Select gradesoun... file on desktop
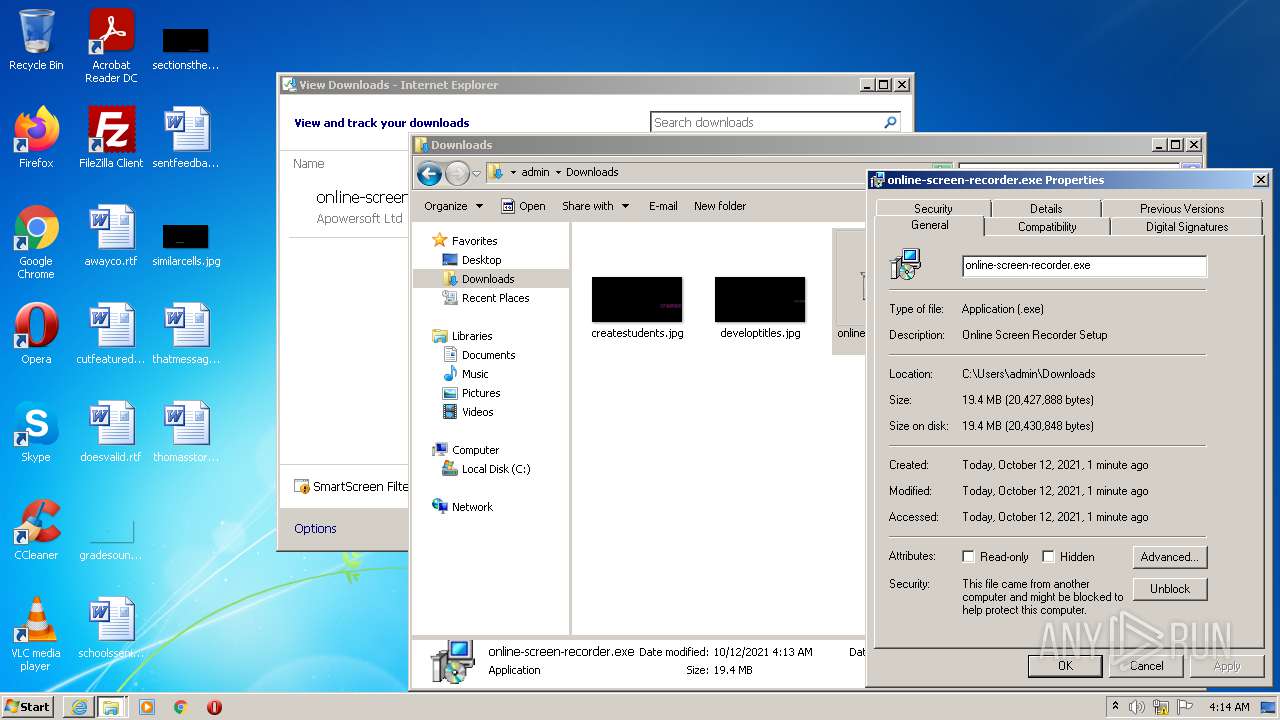The image size is (1280, 720). point(111,540)
